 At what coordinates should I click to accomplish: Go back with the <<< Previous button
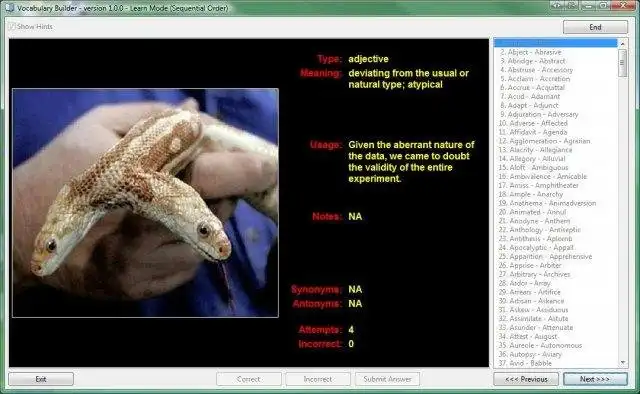pyautogui.click(x=526, y=379)
